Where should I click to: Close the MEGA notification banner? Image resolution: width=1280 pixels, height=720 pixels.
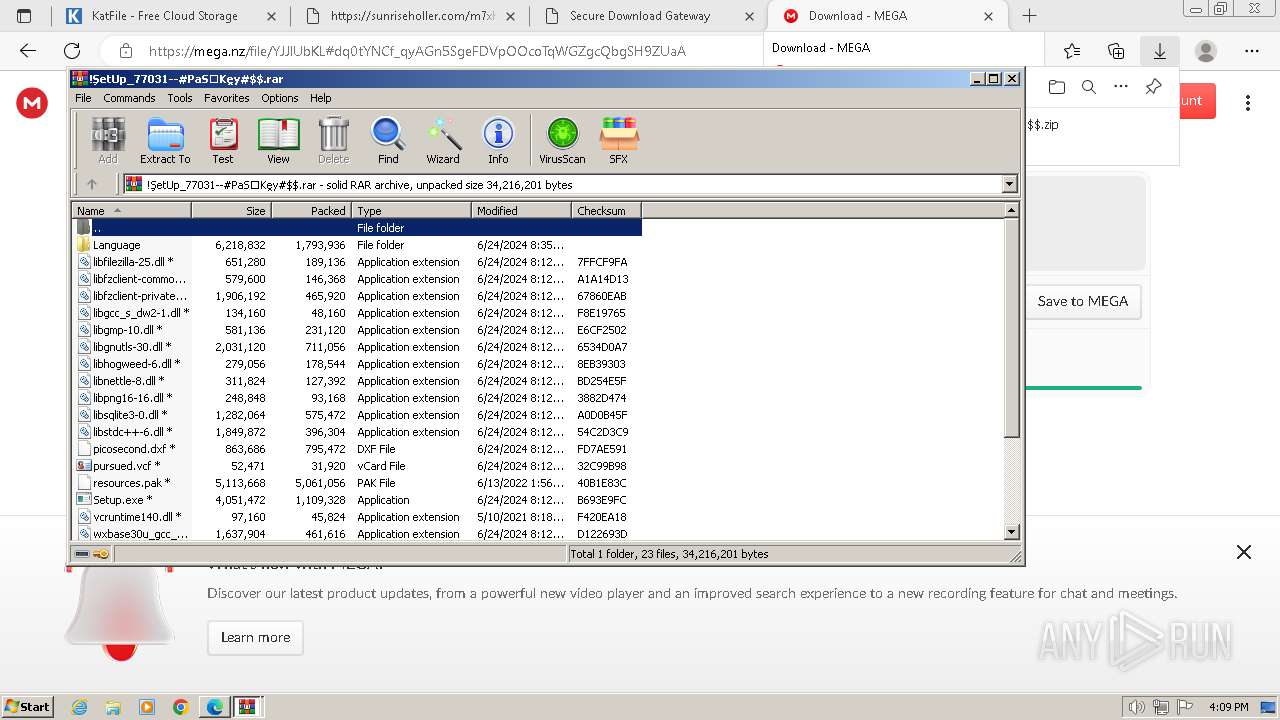(x=1243, y=552)
